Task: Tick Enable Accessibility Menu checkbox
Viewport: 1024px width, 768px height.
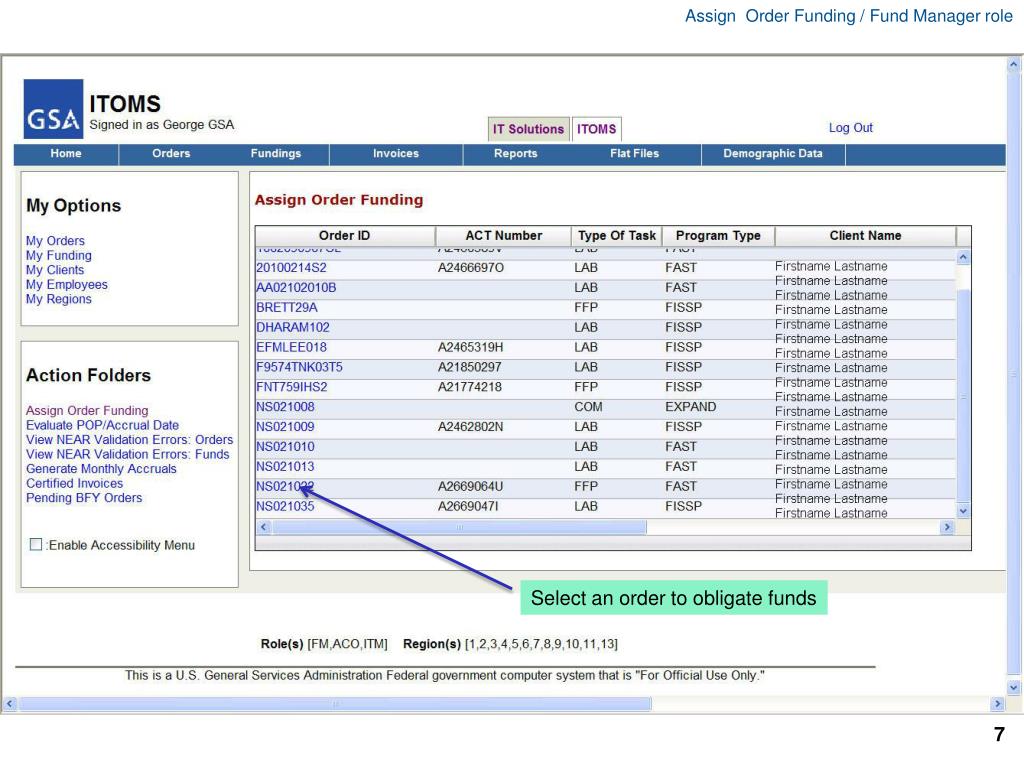Action: (x=36, y=544)
